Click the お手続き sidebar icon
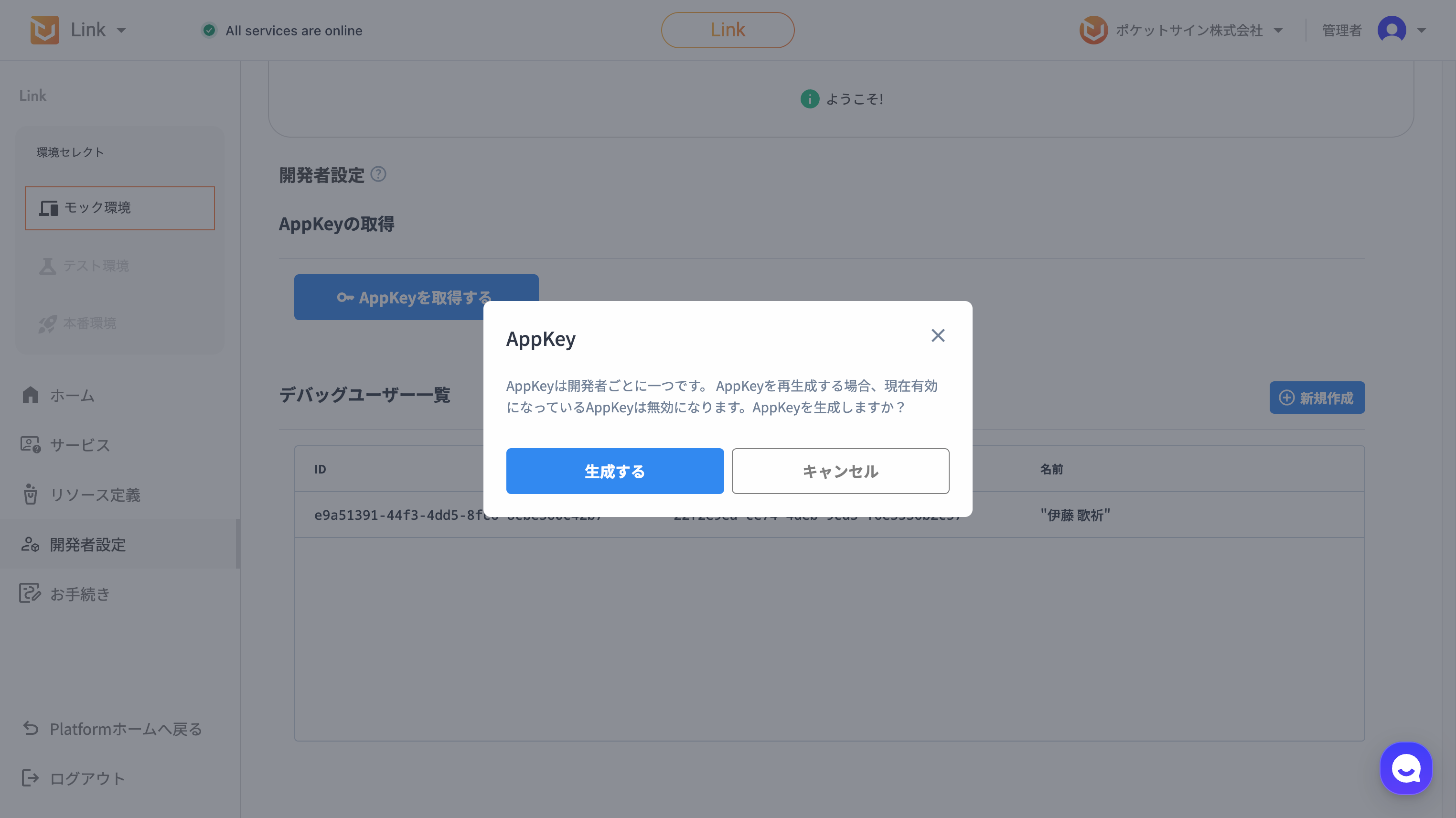 [x=30, y=593]
